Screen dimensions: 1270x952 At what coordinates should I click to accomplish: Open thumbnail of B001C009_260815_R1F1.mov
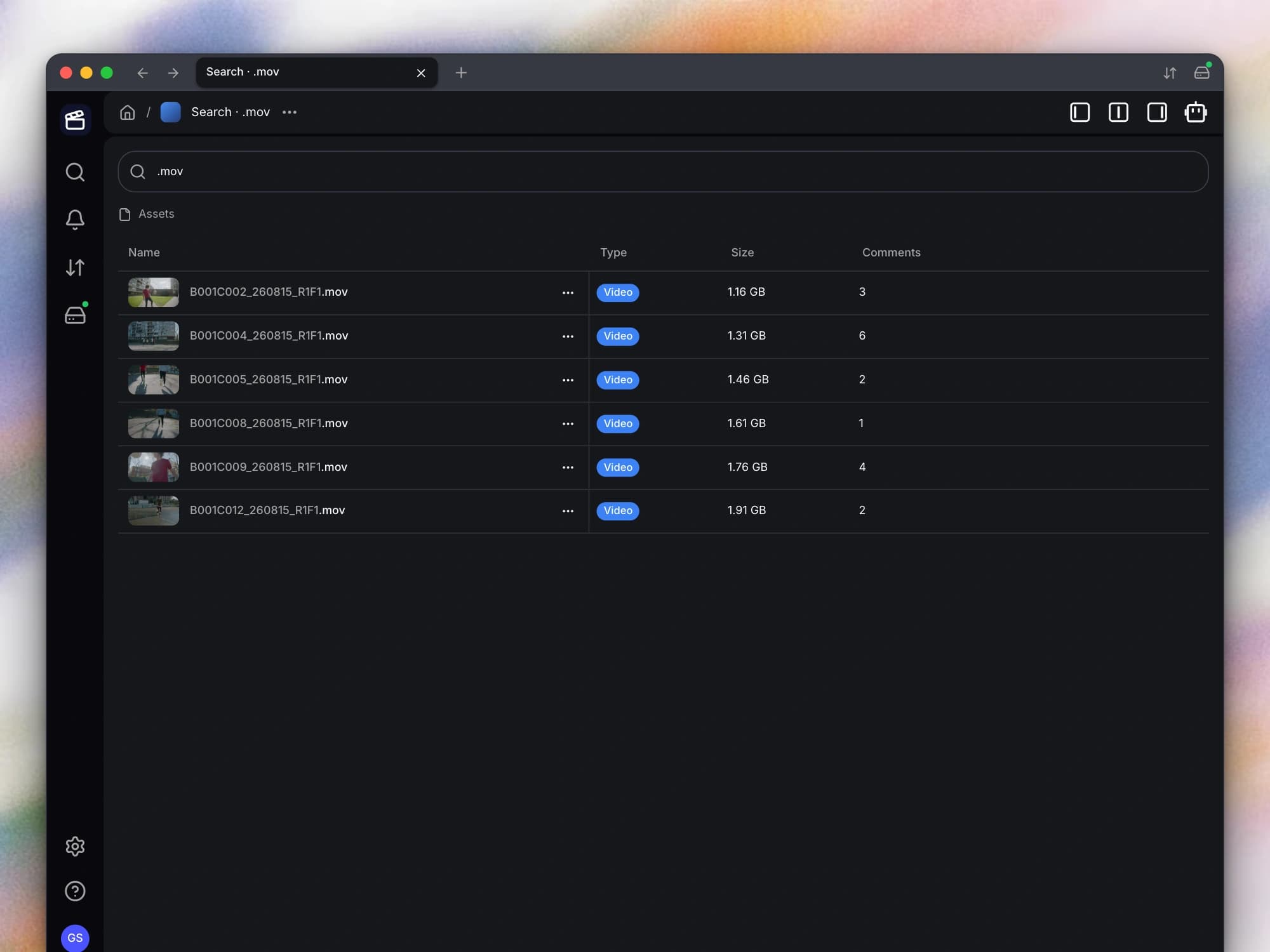[x=154, y=467]
